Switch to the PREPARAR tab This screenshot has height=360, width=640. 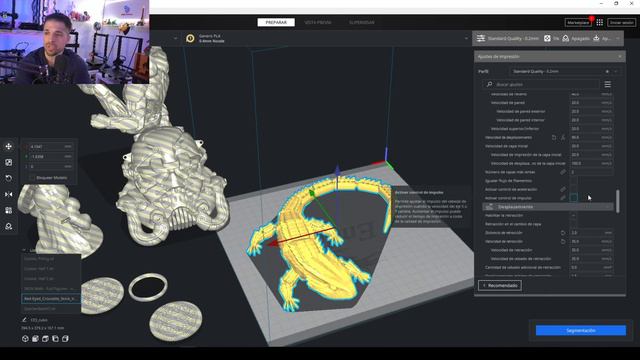click(x=276, y=22)
